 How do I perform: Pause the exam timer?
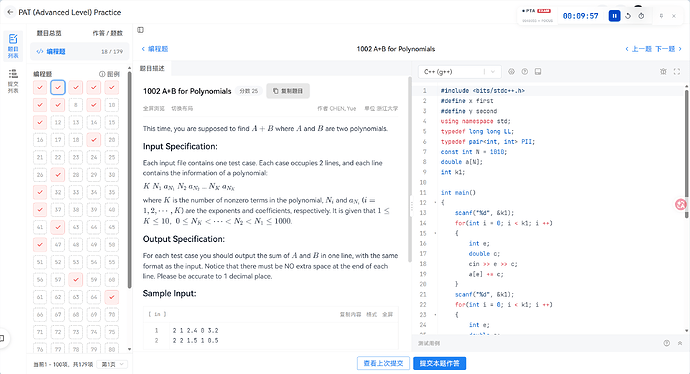[x=614, y=16]
